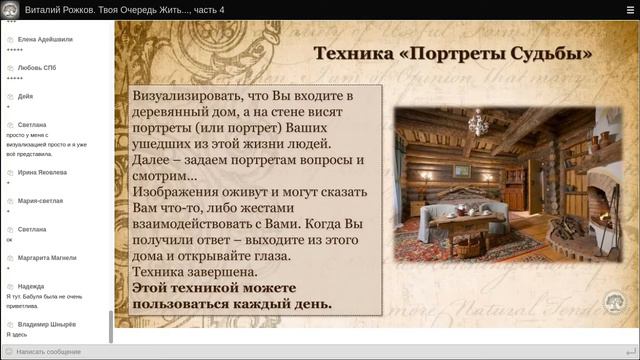This screenshot has width=640, height=360.
Task: Click the avatar icon next to Надежда
Action: click(x=10, y=287)
